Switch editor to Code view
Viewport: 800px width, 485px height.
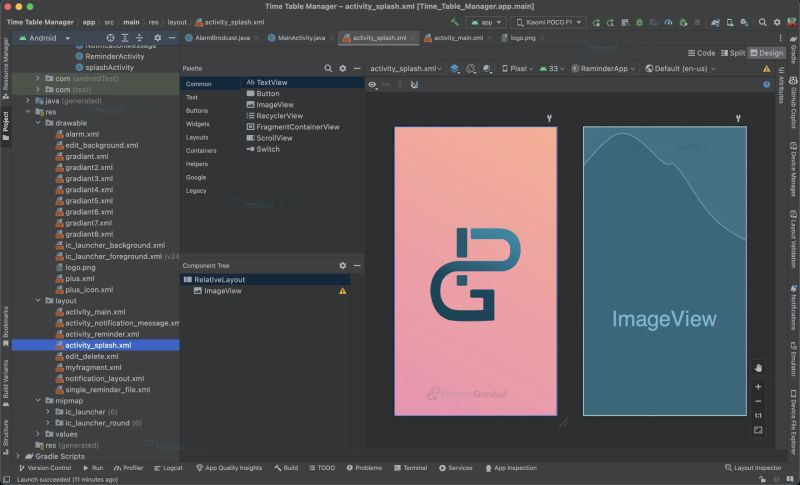click(702, 53)
